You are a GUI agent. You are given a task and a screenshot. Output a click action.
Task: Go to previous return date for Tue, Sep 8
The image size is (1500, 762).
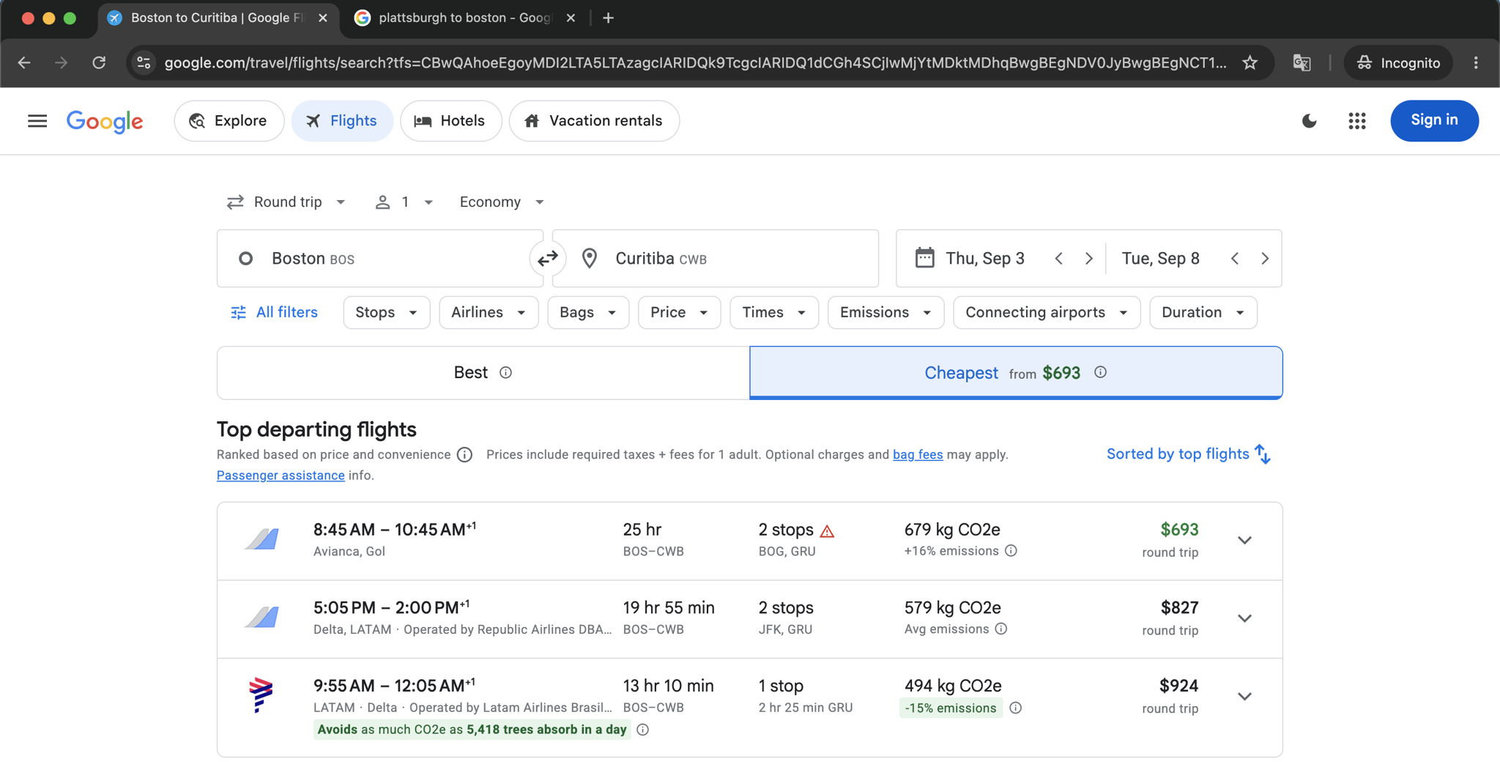[1235, 259]
